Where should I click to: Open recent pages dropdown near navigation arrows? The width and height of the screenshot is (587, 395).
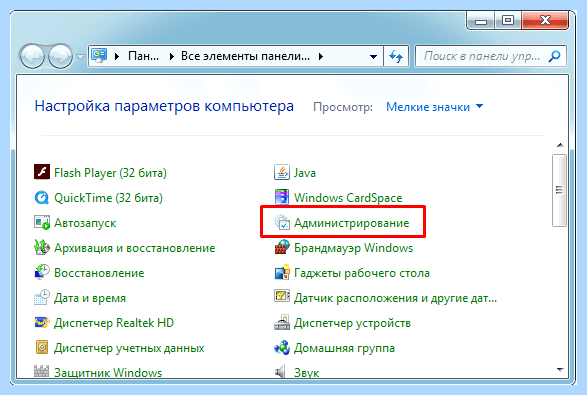click(80, 57)
